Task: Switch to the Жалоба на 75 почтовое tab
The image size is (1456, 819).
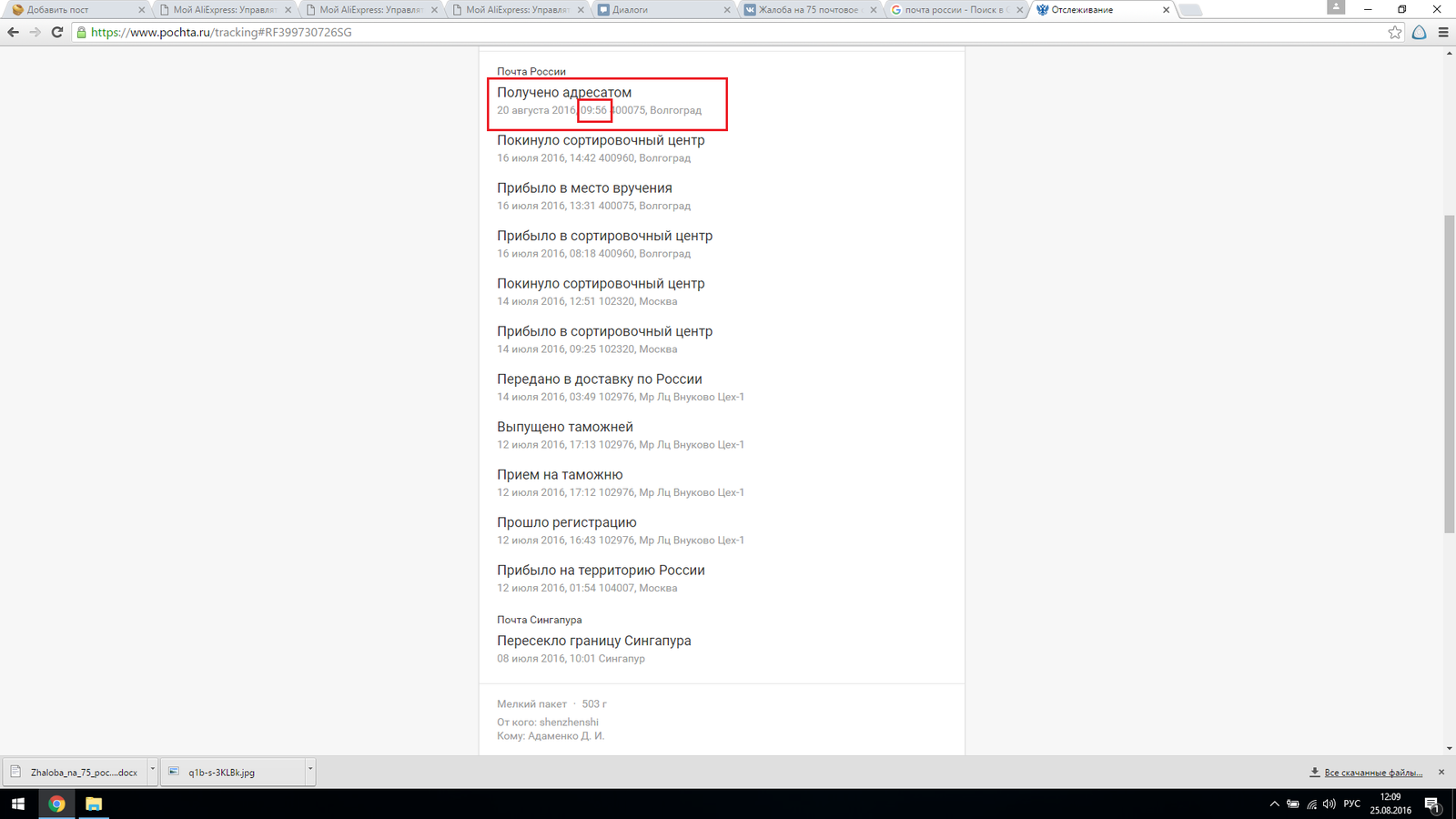Action: tap(806, 10)
